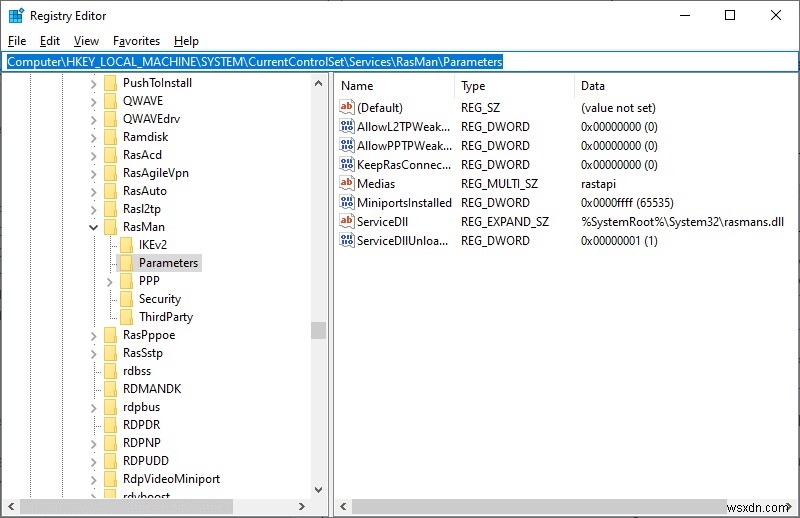Screen dimensions: 800x518
Task: Click the RDMANDK folder icon
Action: 110,389
